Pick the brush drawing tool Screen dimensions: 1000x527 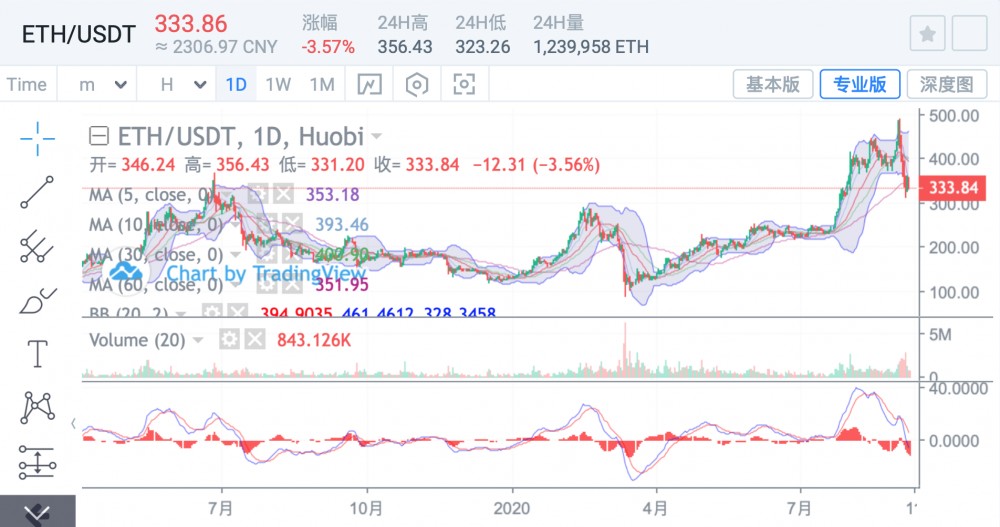pos(38,299)
